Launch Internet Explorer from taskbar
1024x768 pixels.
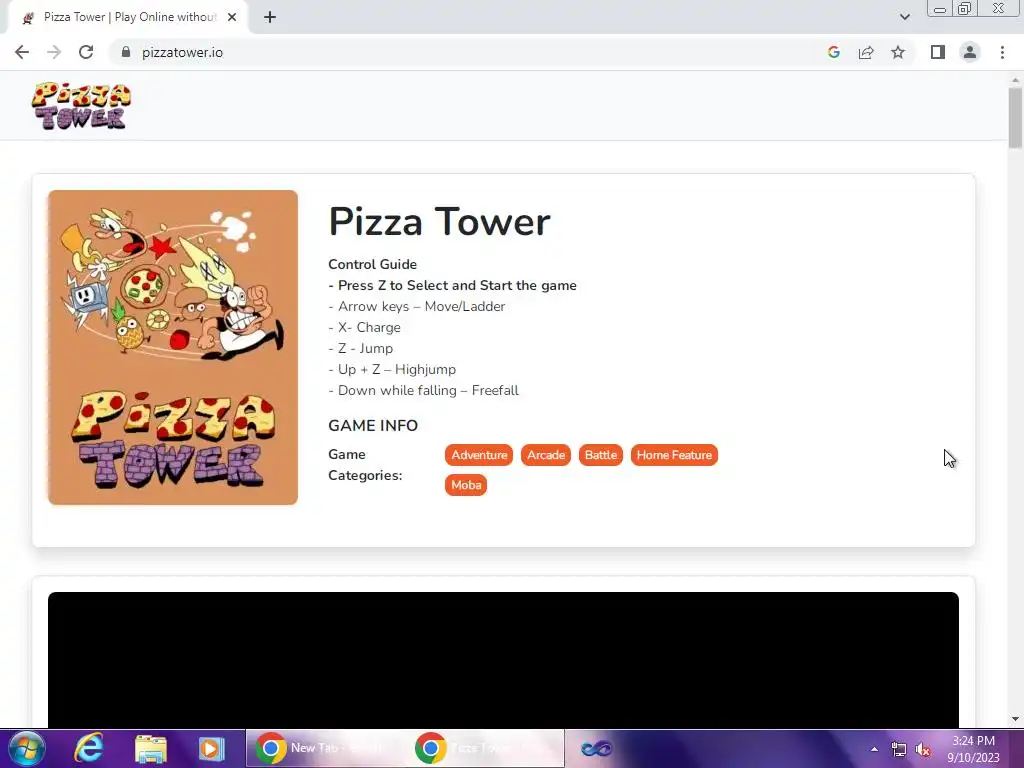click(x=89, y=748)
